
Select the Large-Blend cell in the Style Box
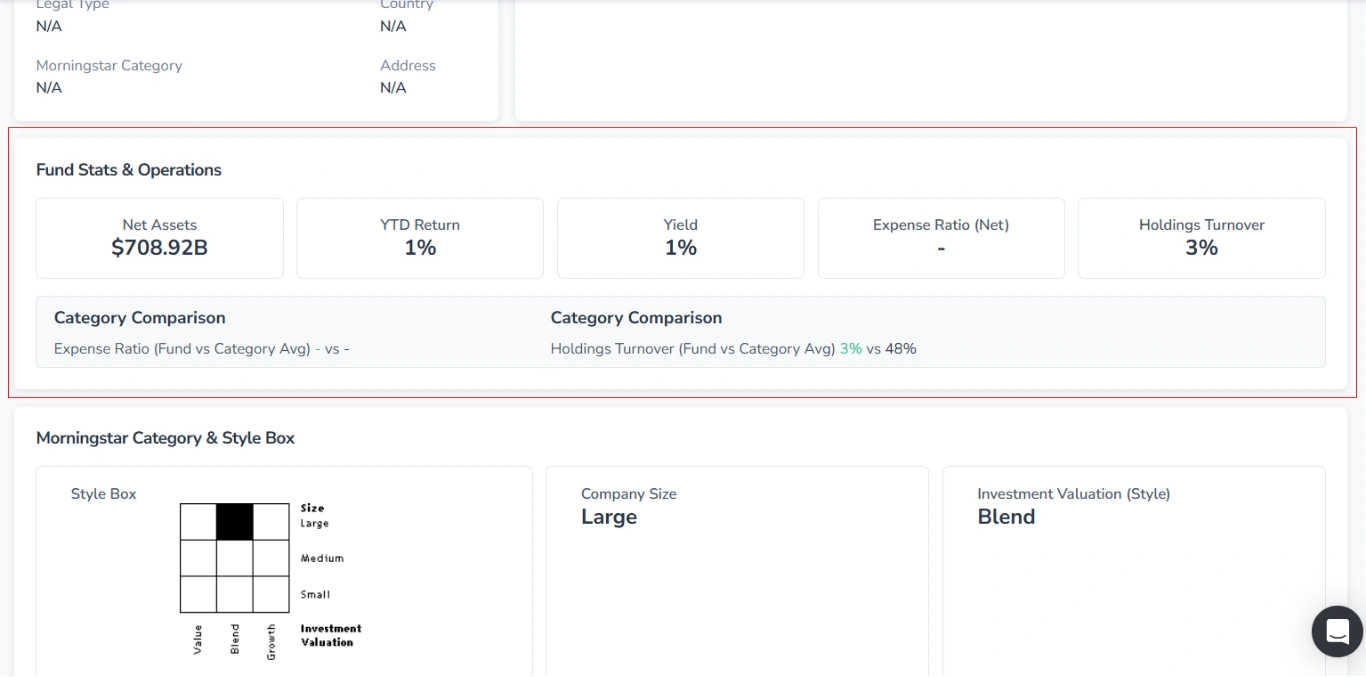click(235, 522)
